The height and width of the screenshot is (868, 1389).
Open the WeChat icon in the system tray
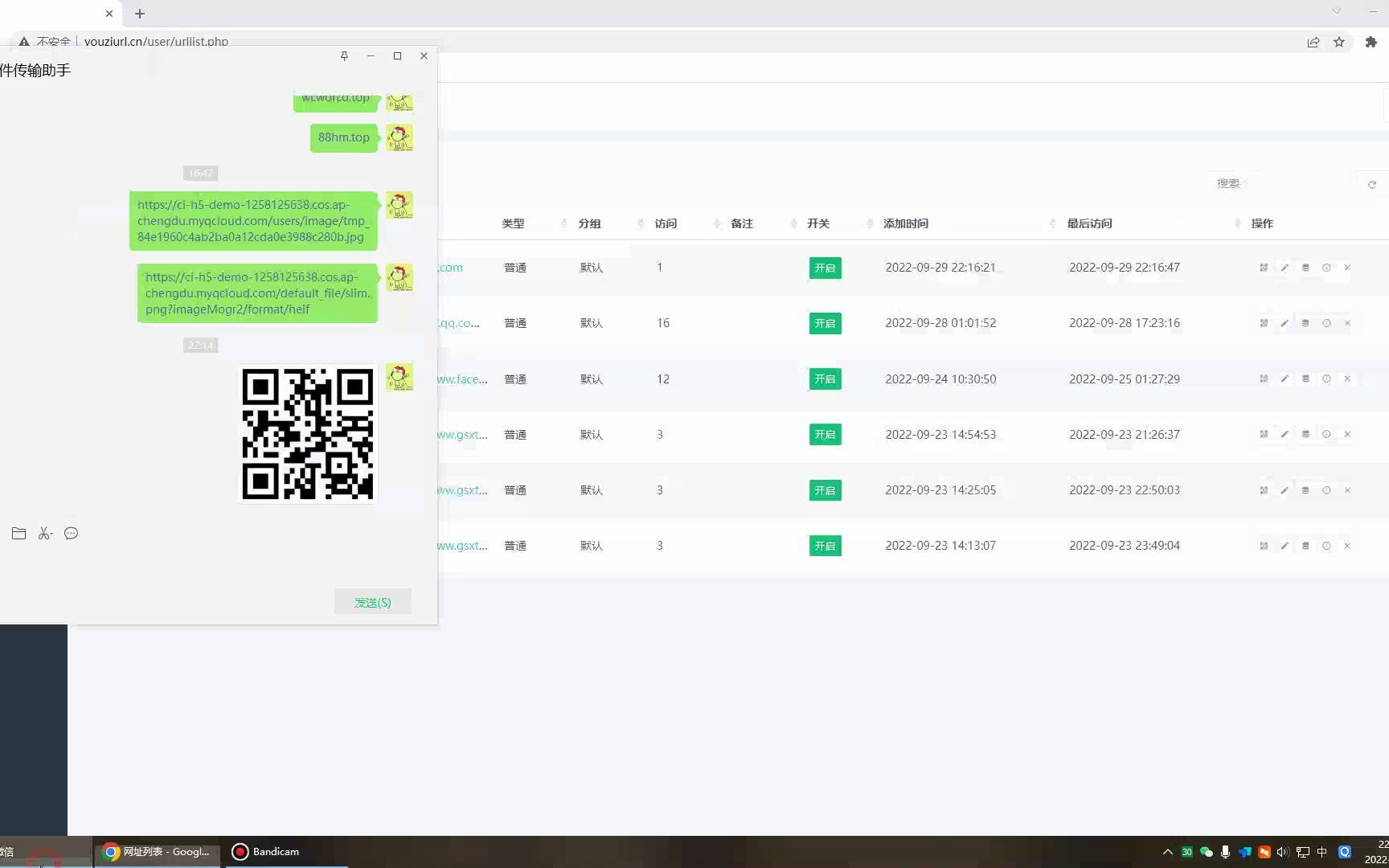tap(1206, 852)
